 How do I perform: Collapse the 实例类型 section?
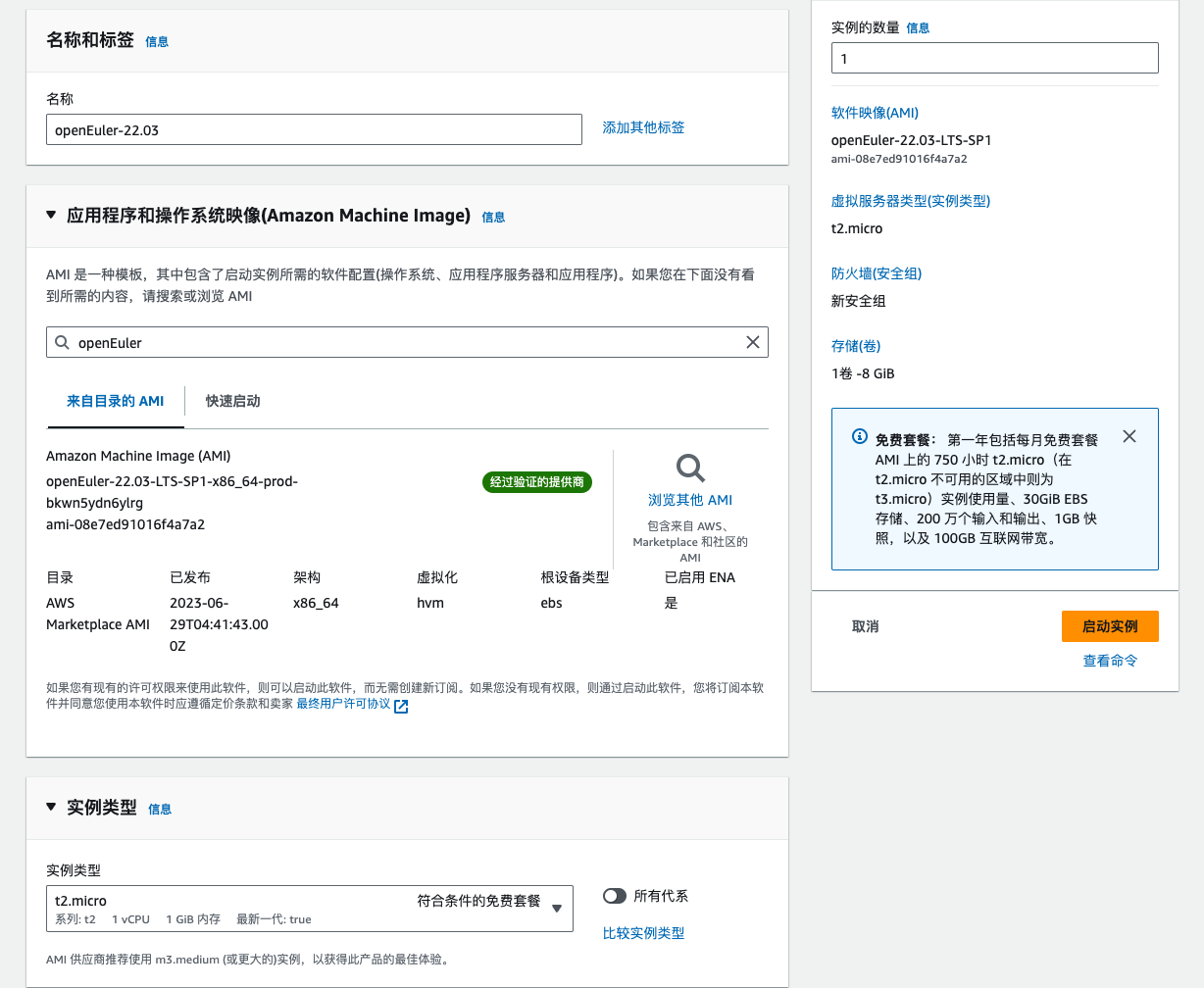coord(51,807)
